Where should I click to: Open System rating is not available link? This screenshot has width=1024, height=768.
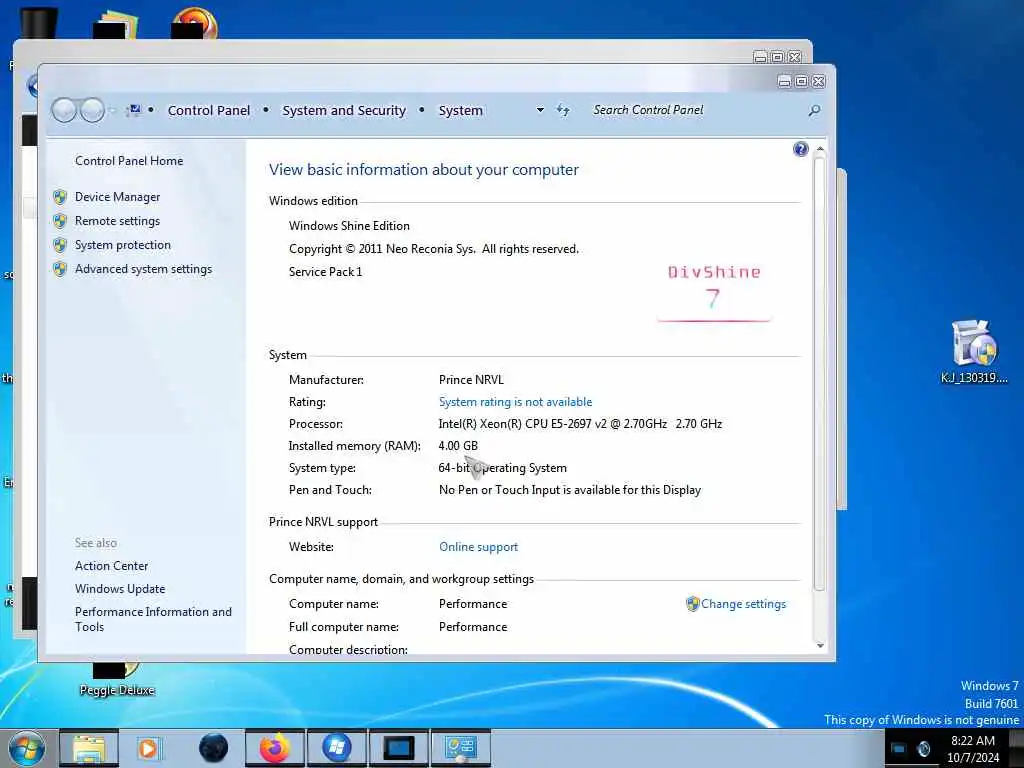515,402
